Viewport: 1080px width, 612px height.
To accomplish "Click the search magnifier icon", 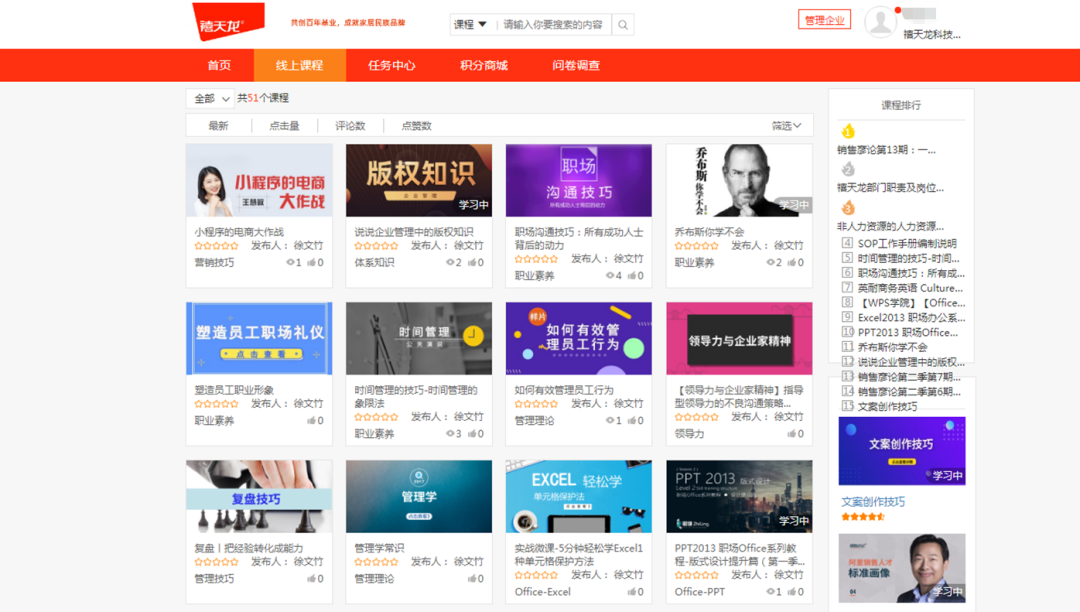I will point(623,24).
